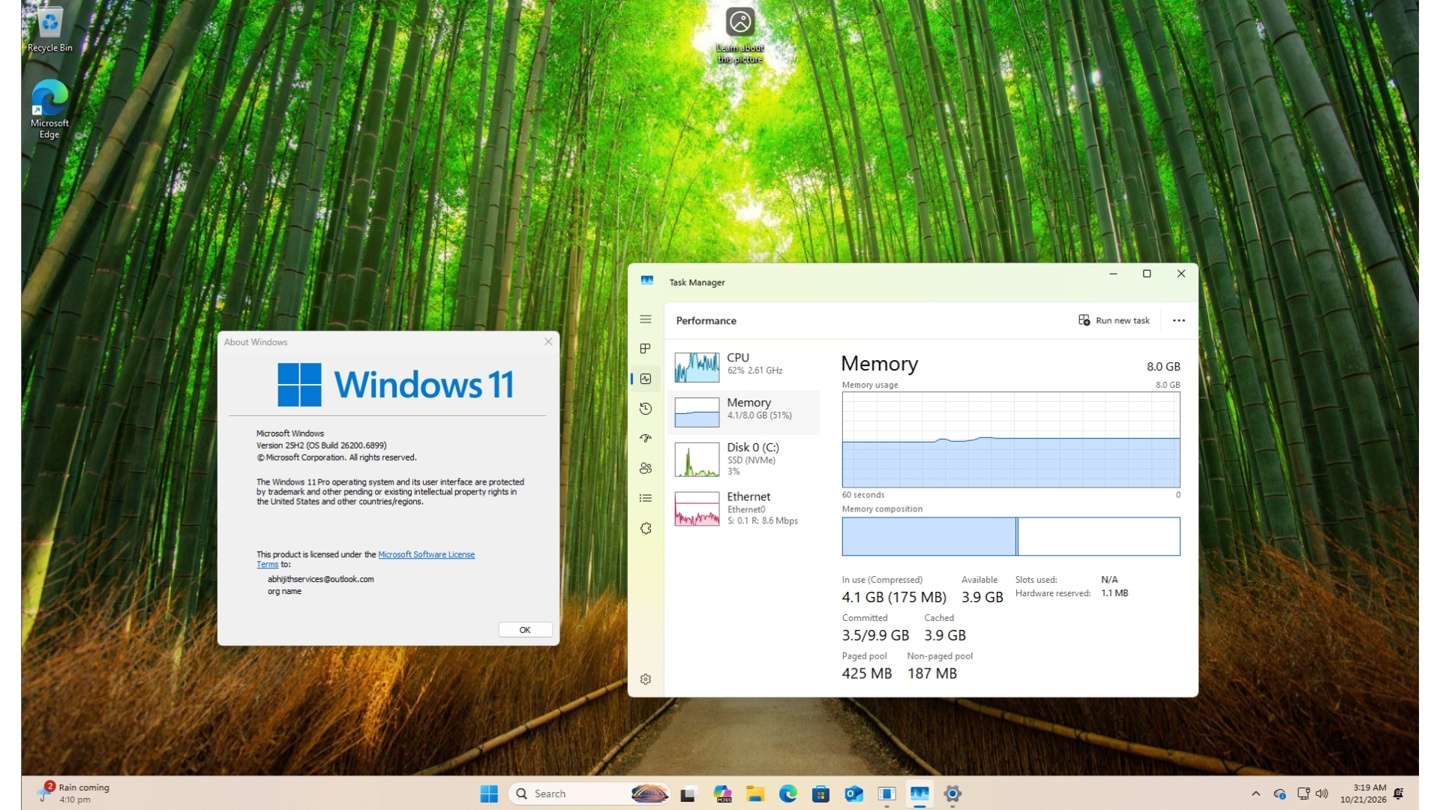Open notifications bell icon

(x=1399, y=794)
